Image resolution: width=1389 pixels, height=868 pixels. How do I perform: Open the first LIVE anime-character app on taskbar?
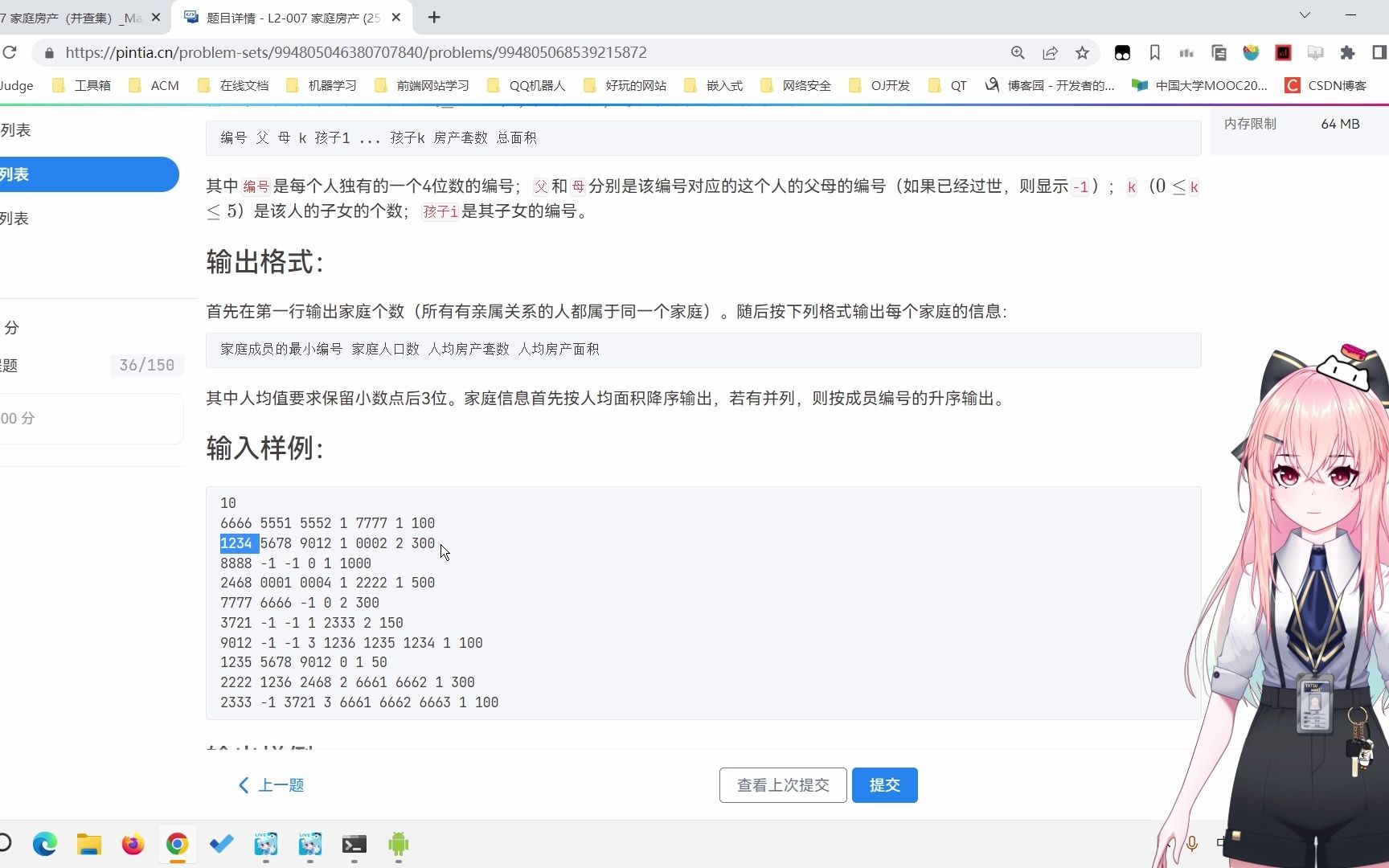point(266,844)
